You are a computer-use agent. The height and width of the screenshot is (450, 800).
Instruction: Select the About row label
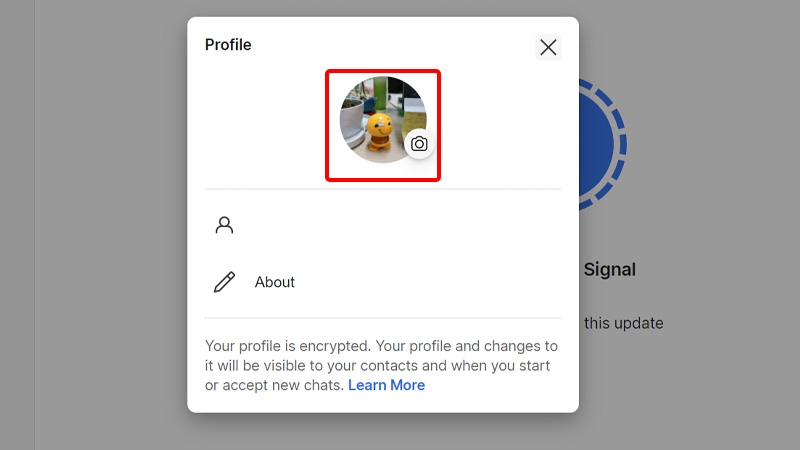tap(275, 282)
